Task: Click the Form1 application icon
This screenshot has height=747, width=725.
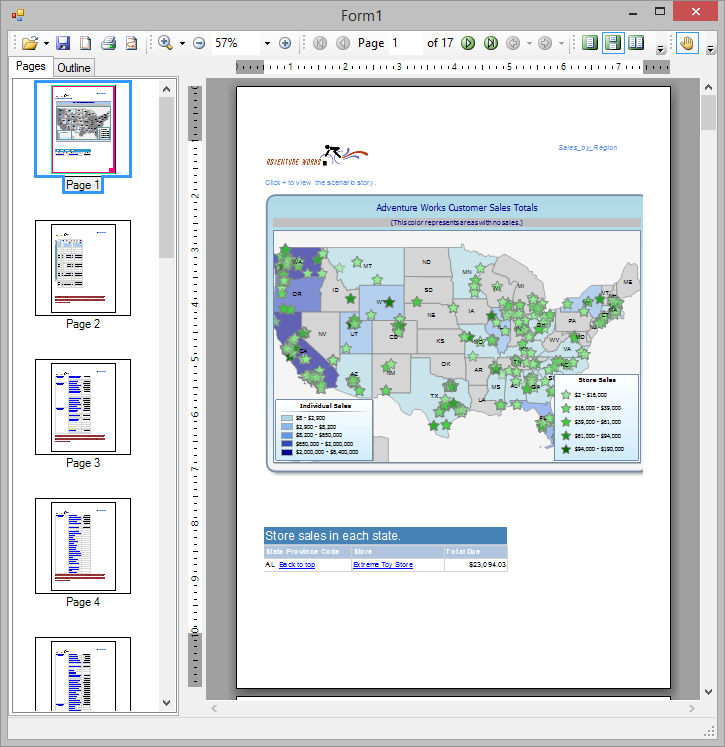Action: pos(18,15)
